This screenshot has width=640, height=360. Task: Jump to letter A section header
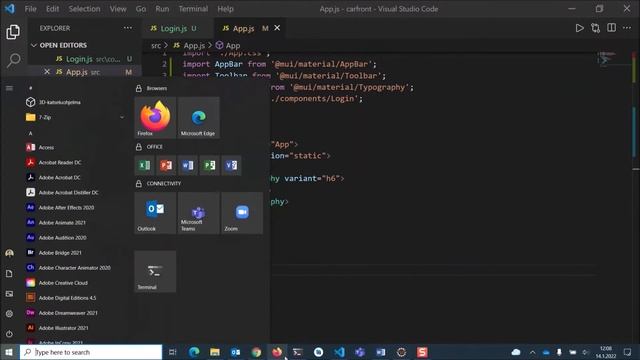31,133
